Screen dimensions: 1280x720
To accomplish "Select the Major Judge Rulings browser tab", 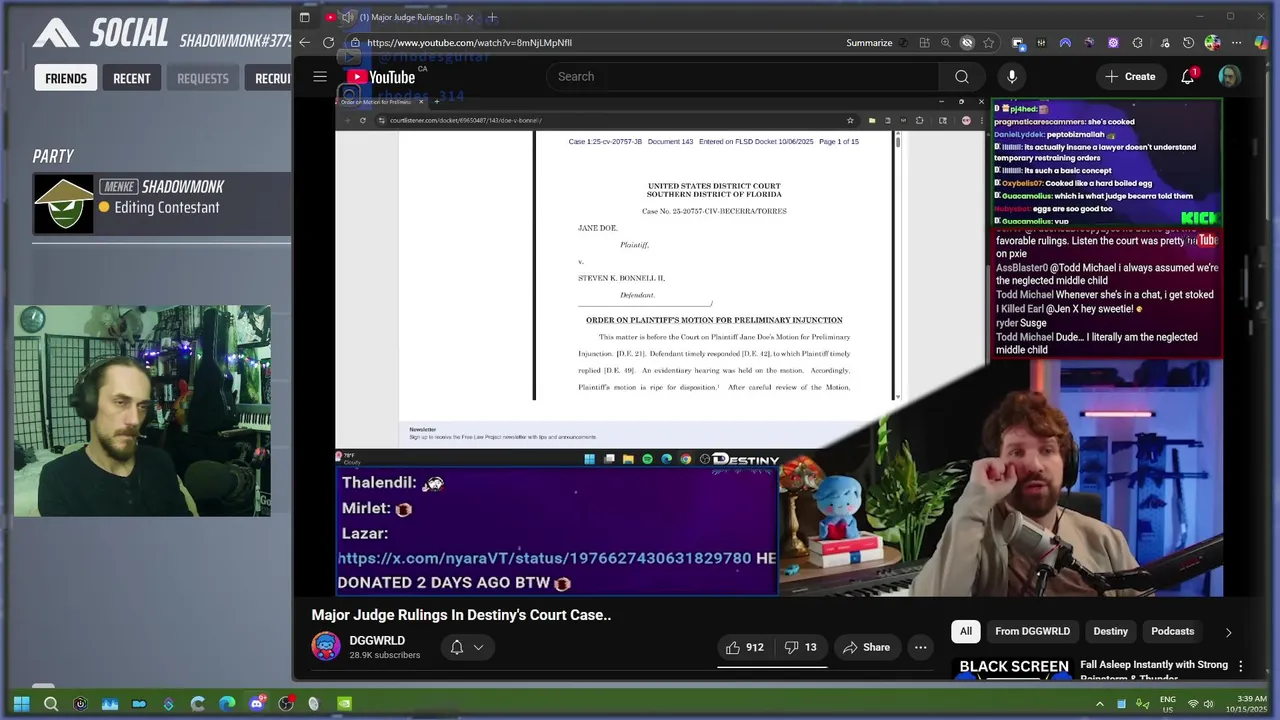I will click(x=400, y=17).
